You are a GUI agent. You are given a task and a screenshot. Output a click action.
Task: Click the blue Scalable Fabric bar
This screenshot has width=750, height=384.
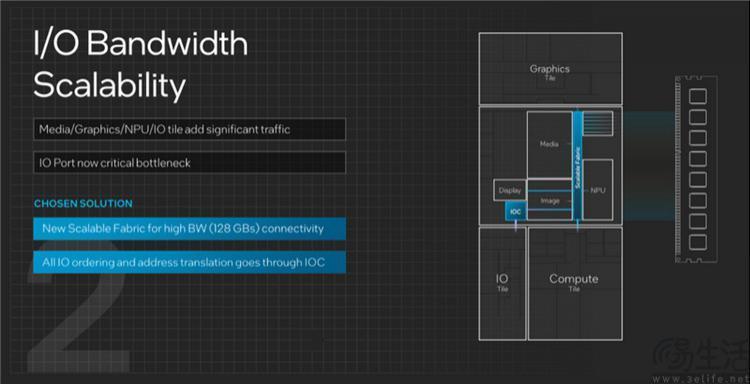tap(577, 165)
